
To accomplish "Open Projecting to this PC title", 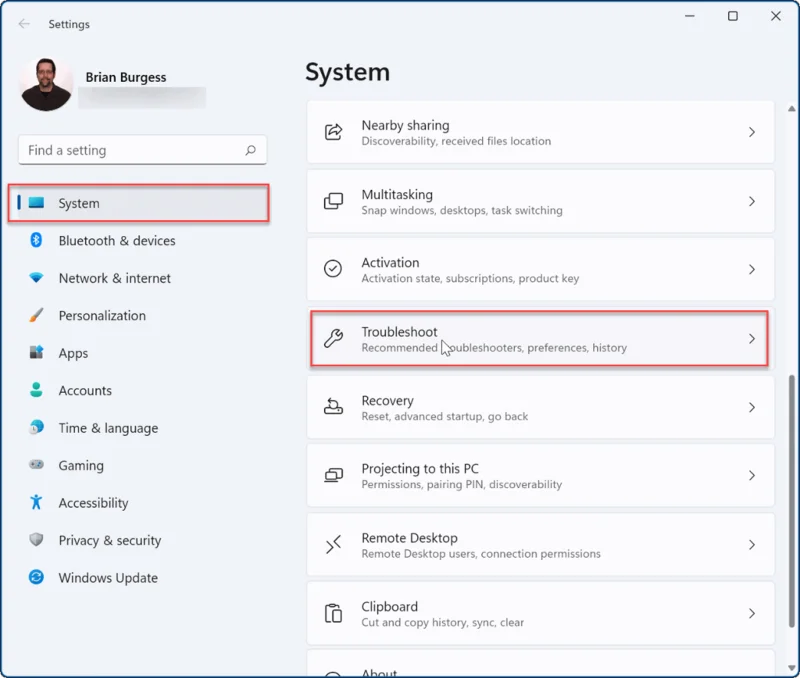I will [420, 469].
